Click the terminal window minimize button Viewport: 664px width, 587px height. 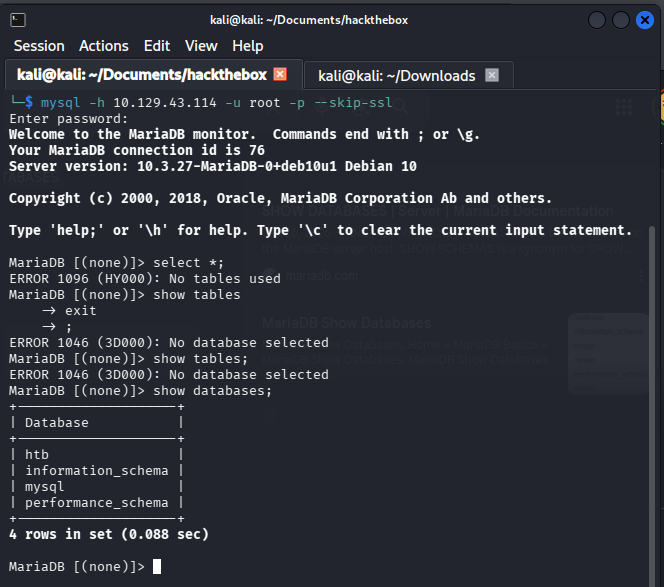tap(597, 20)
